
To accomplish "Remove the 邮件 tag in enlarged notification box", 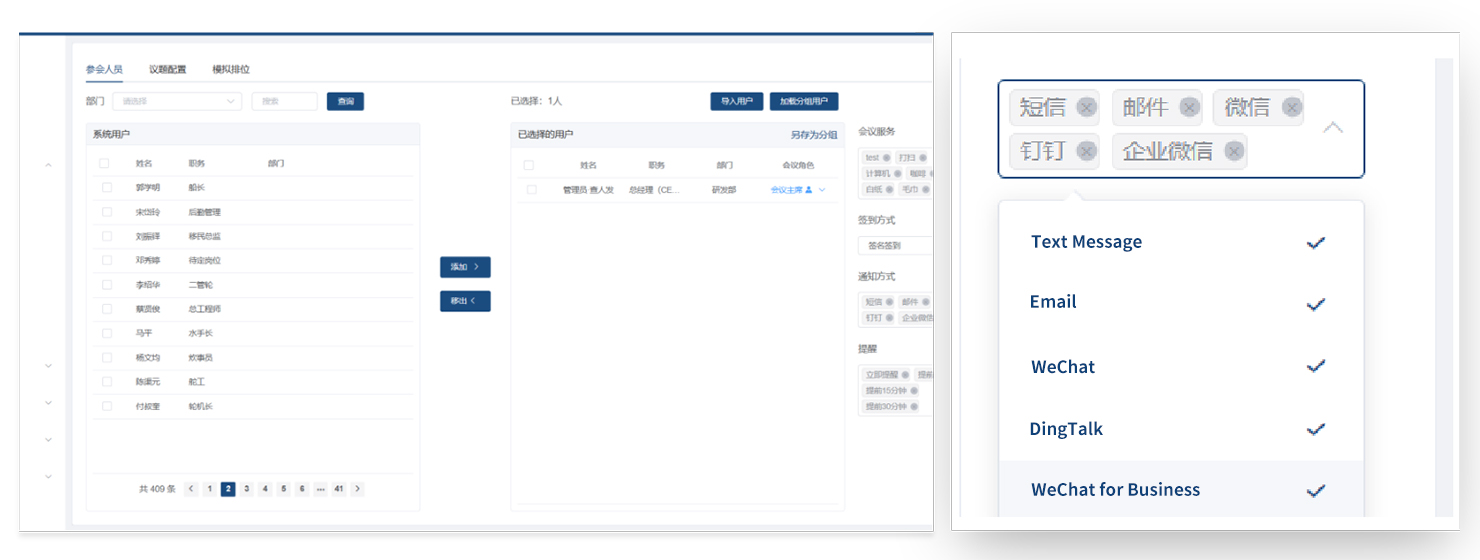I will (1189, 108).
